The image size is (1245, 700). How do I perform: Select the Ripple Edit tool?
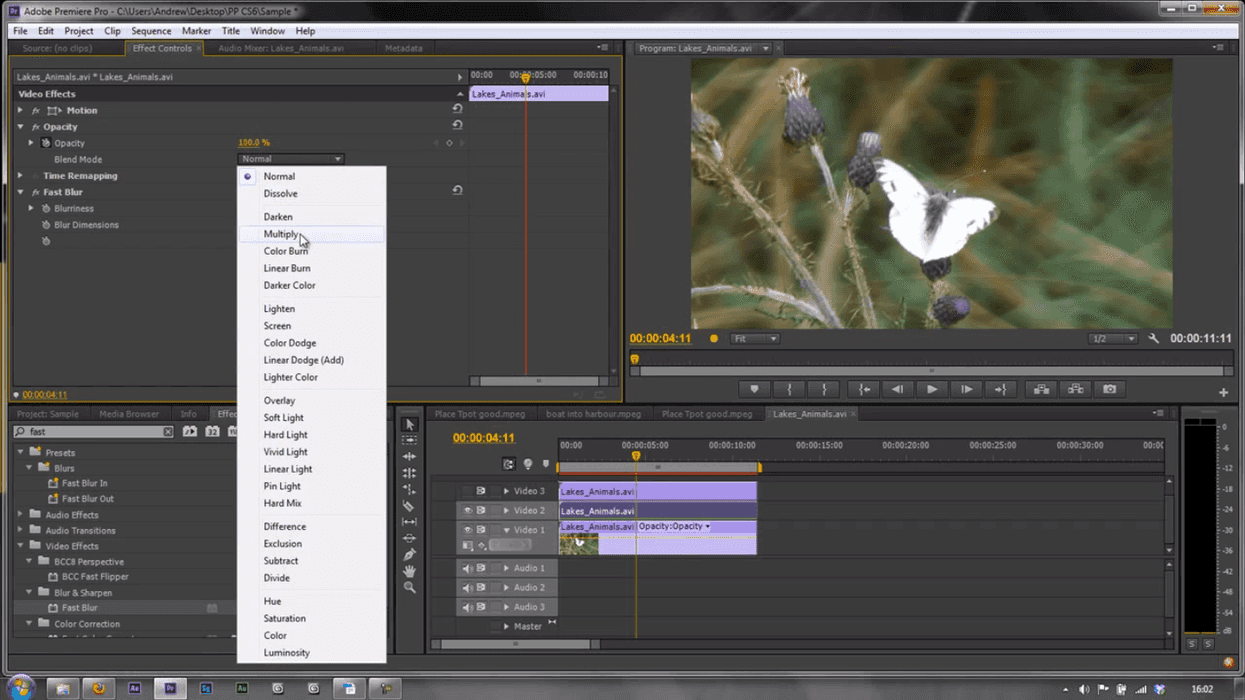tap(409, 457)
